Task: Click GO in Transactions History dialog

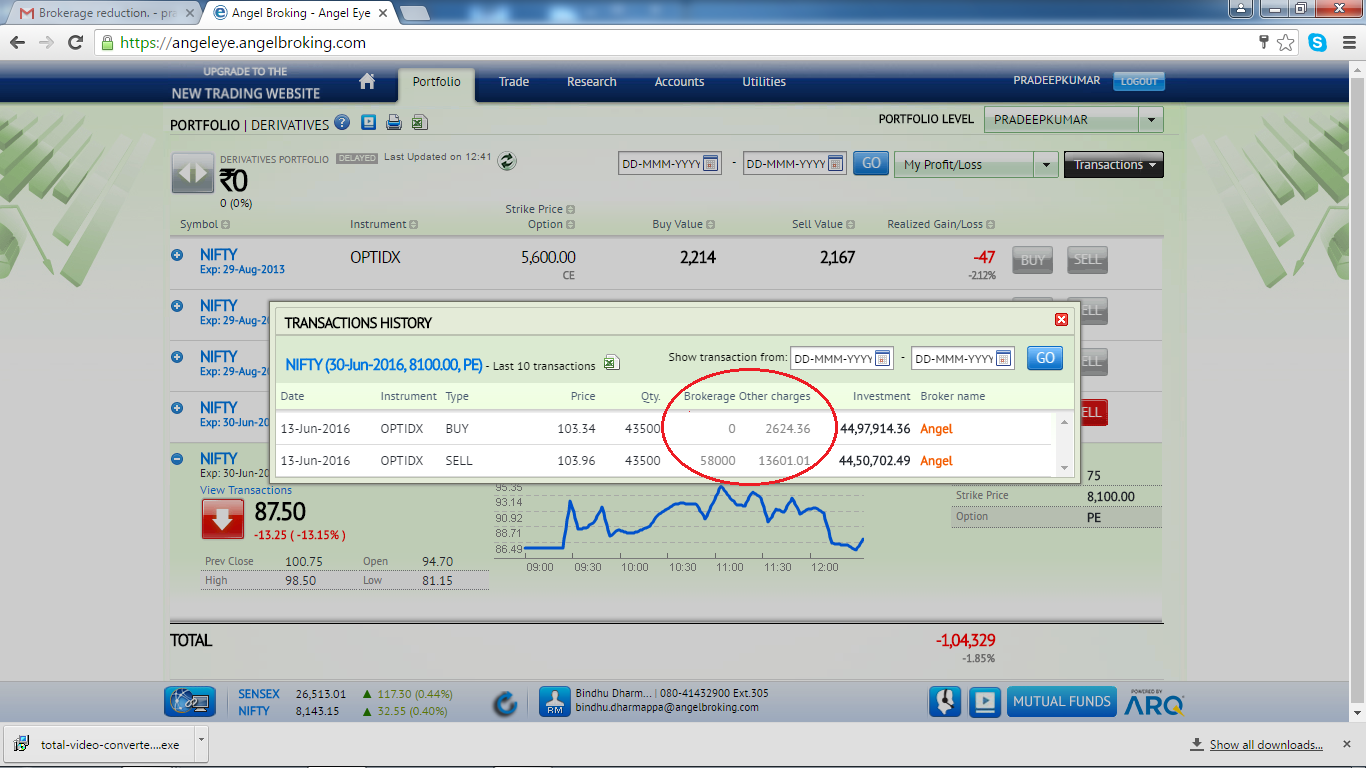Action: [1044, 358]
